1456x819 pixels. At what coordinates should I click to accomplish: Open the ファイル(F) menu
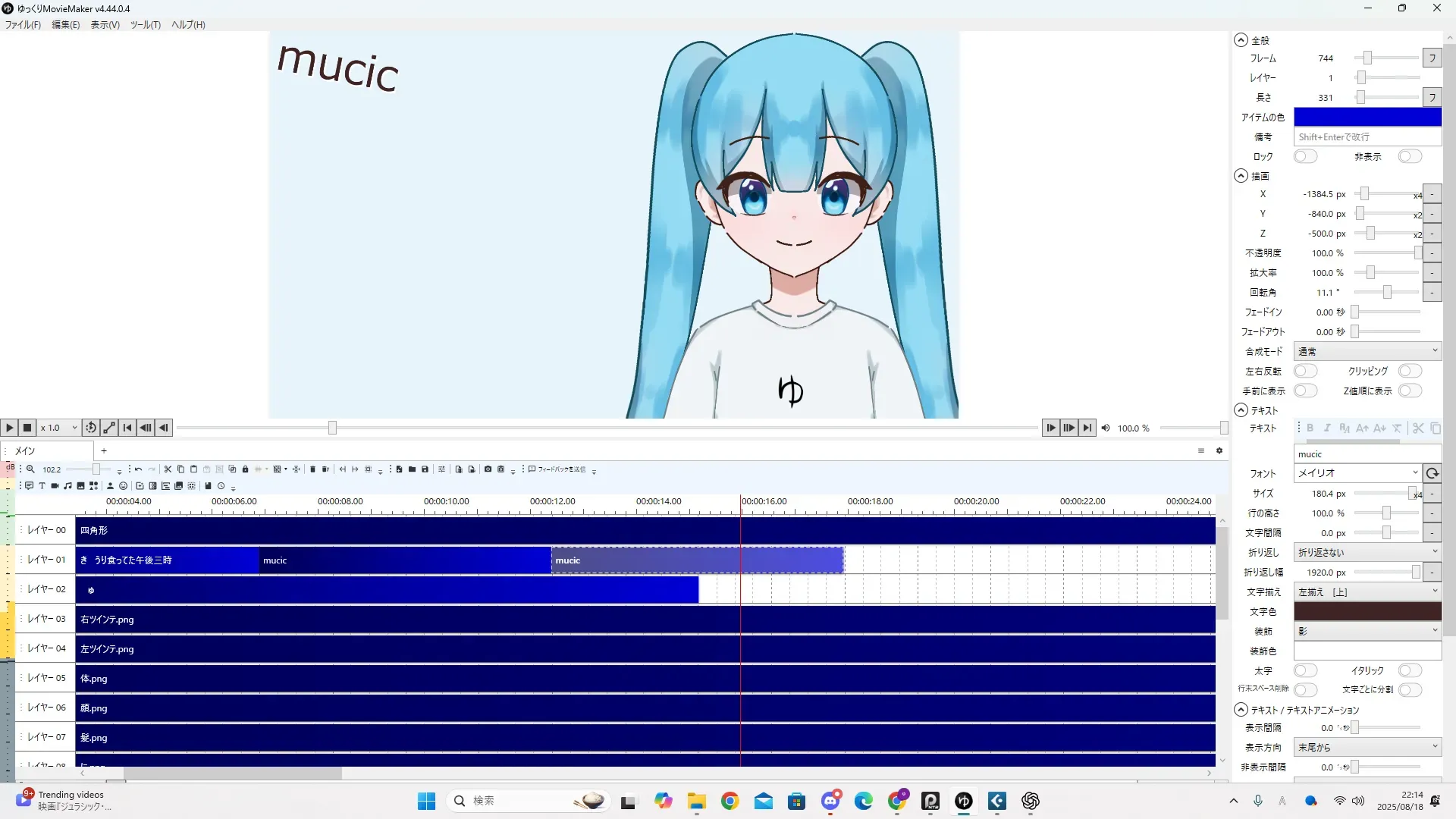click(23, 25)
